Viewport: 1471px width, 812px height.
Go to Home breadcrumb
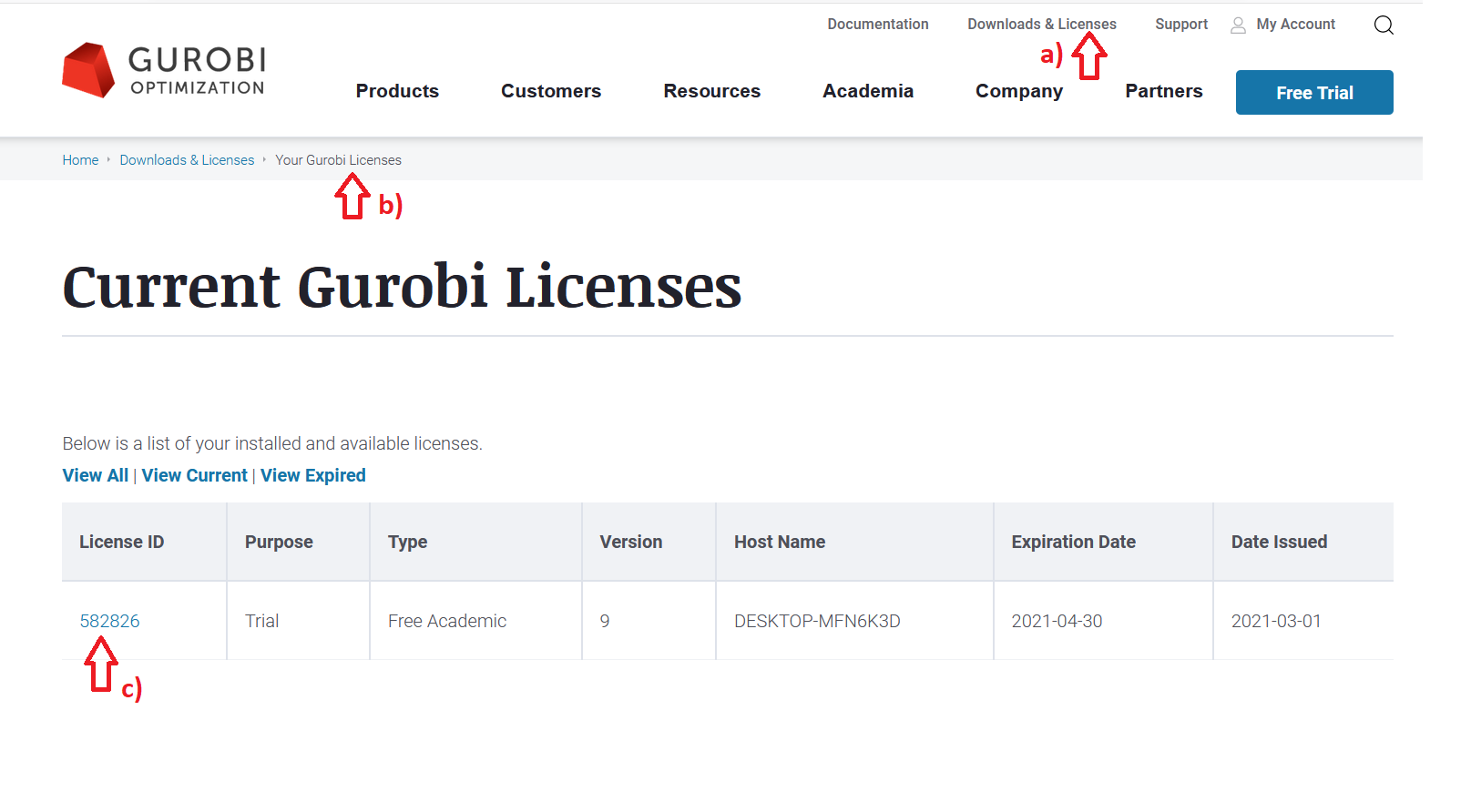(x=80, y=160)
